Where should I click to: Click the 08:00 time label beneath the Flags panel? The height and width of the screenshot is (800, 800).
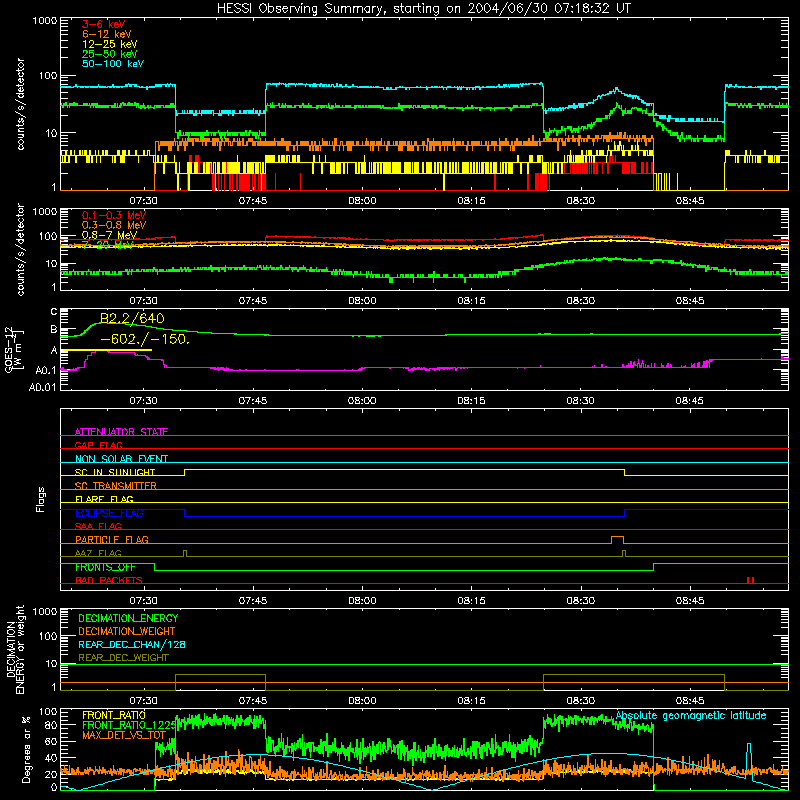coord(362,601)
